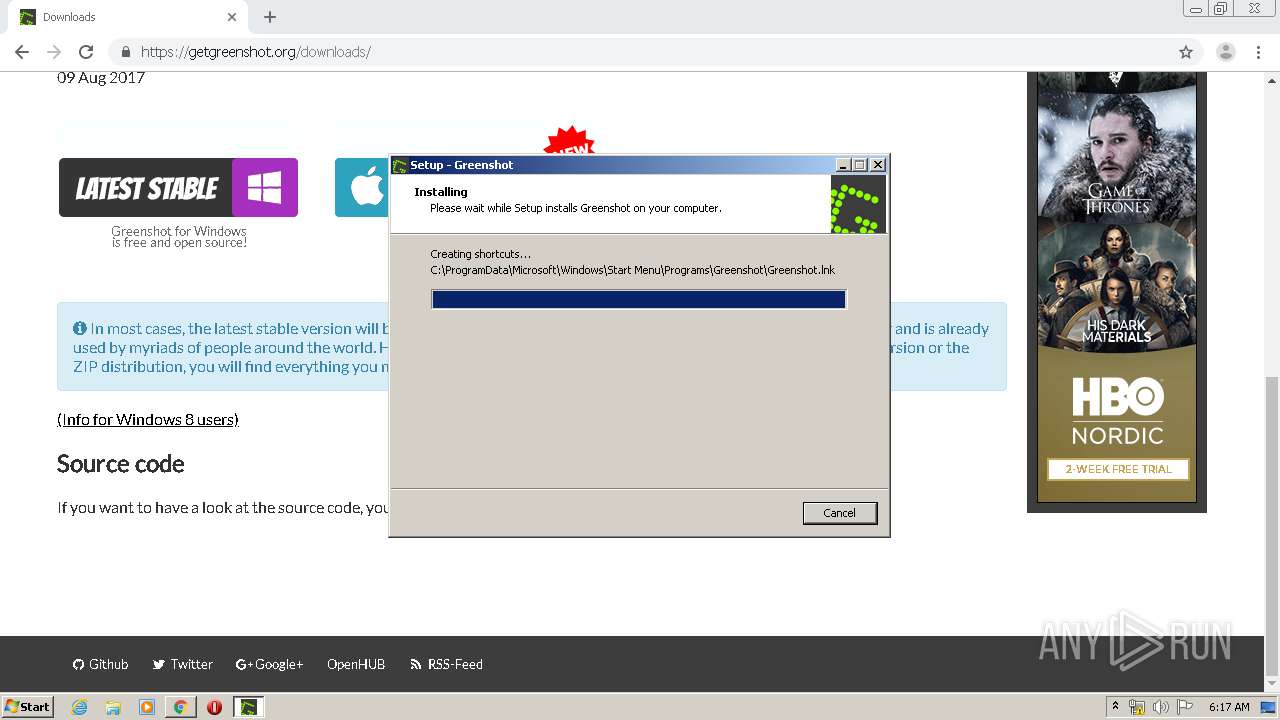
Task: Open the Github footer link
Action: pos(101,664)
